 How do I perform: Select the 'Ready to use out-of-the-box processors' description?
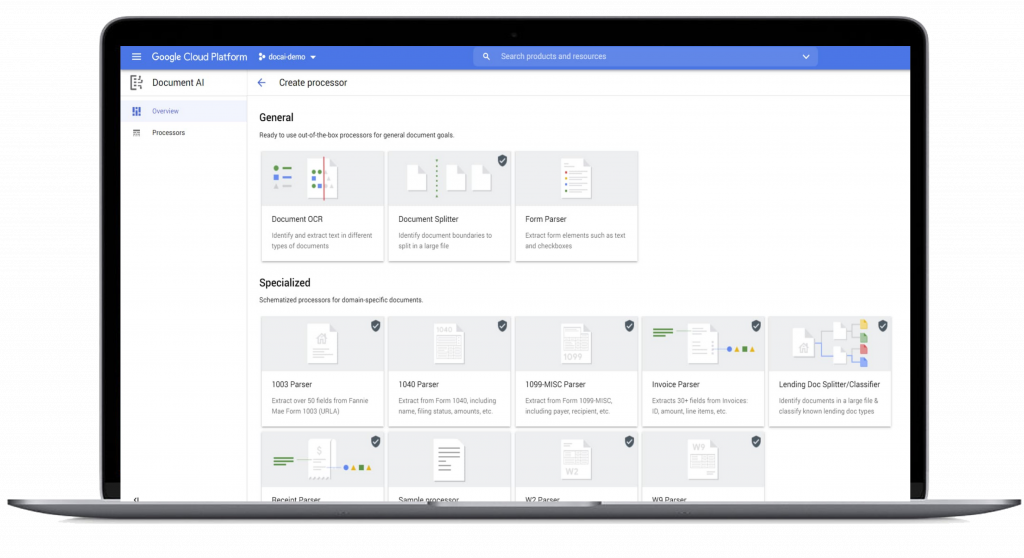[x=357, y=135]
